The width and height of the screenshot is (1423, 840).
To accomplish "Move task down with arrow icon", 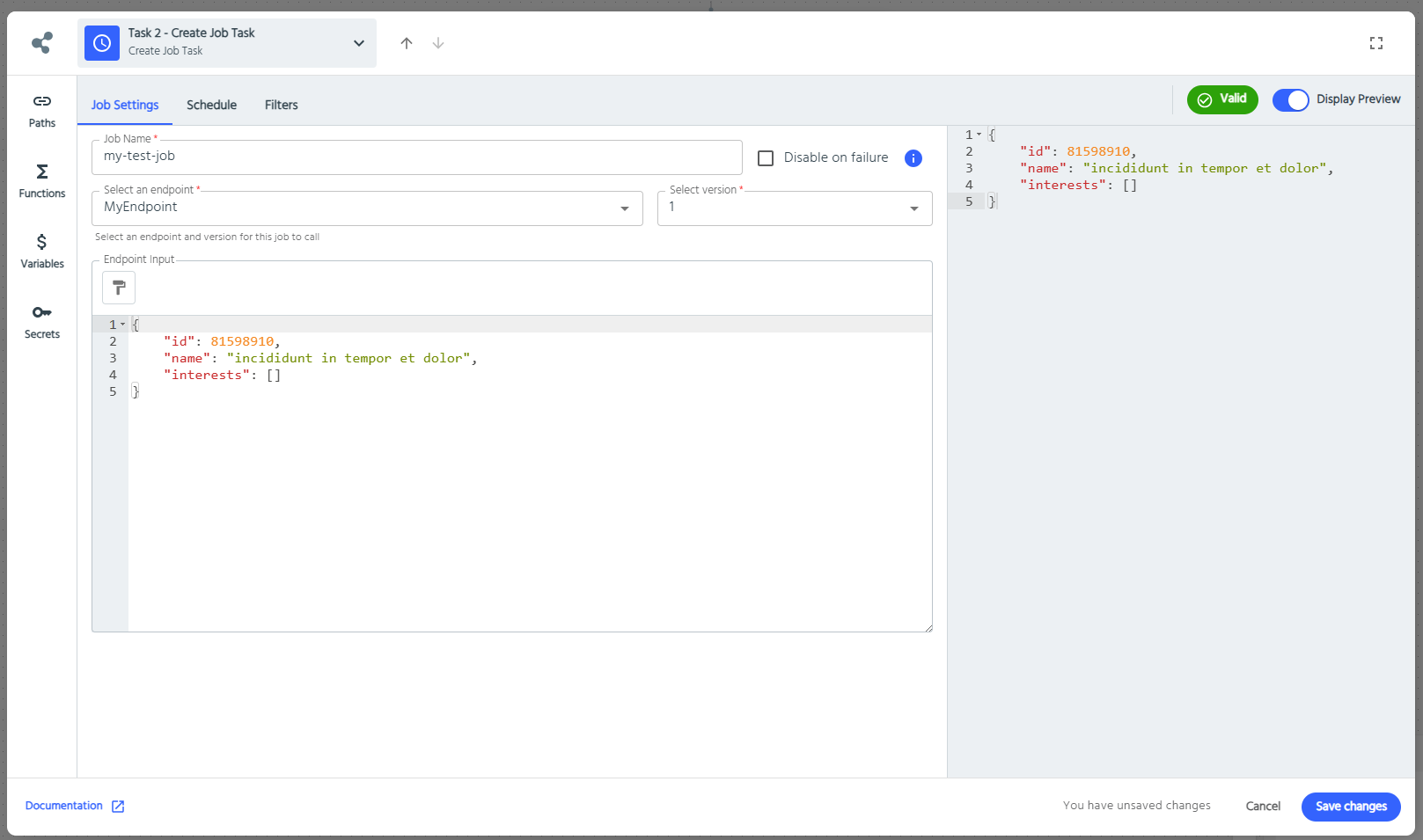I will [438, 43].
